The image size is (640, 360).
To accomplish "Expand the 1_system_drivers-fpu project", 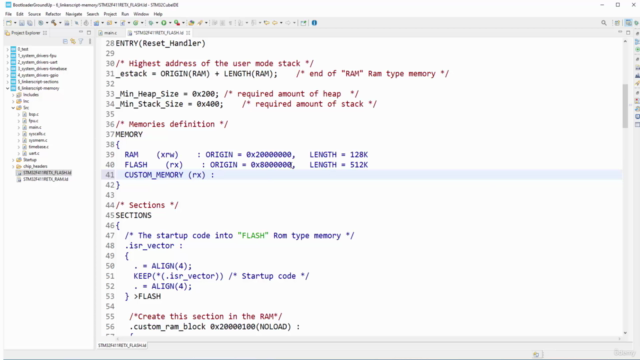I will click(7, 56).
